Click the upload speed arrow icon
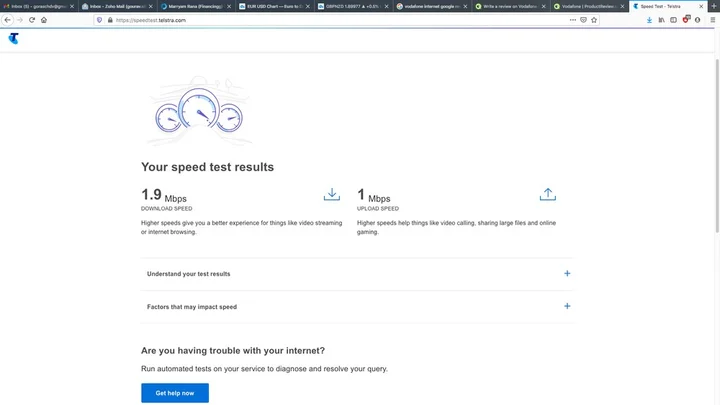Screen dimensions: 720x405 [547, 194]
